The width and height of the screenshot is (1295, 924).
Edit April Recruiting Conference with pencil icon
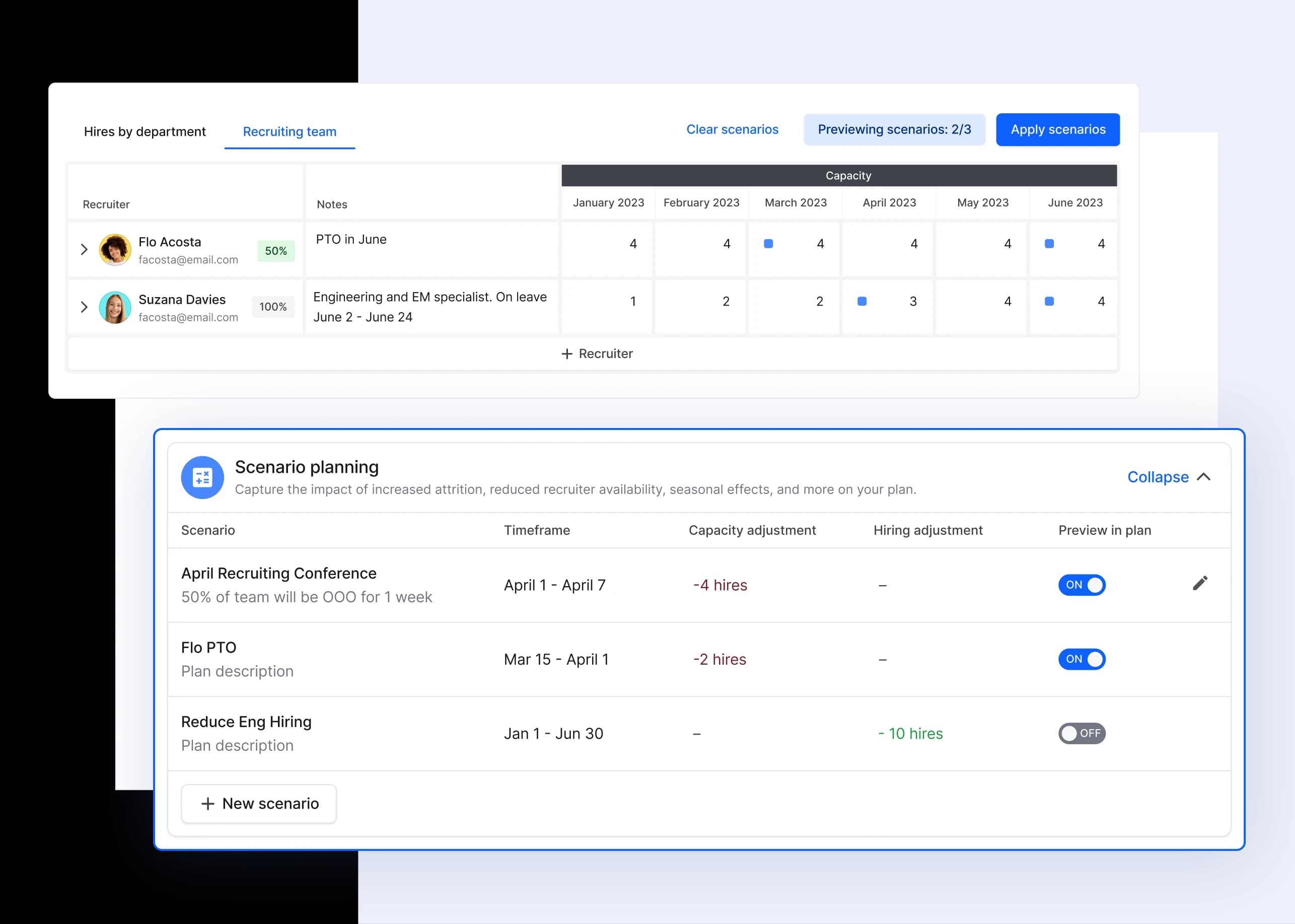[1199, 583]
